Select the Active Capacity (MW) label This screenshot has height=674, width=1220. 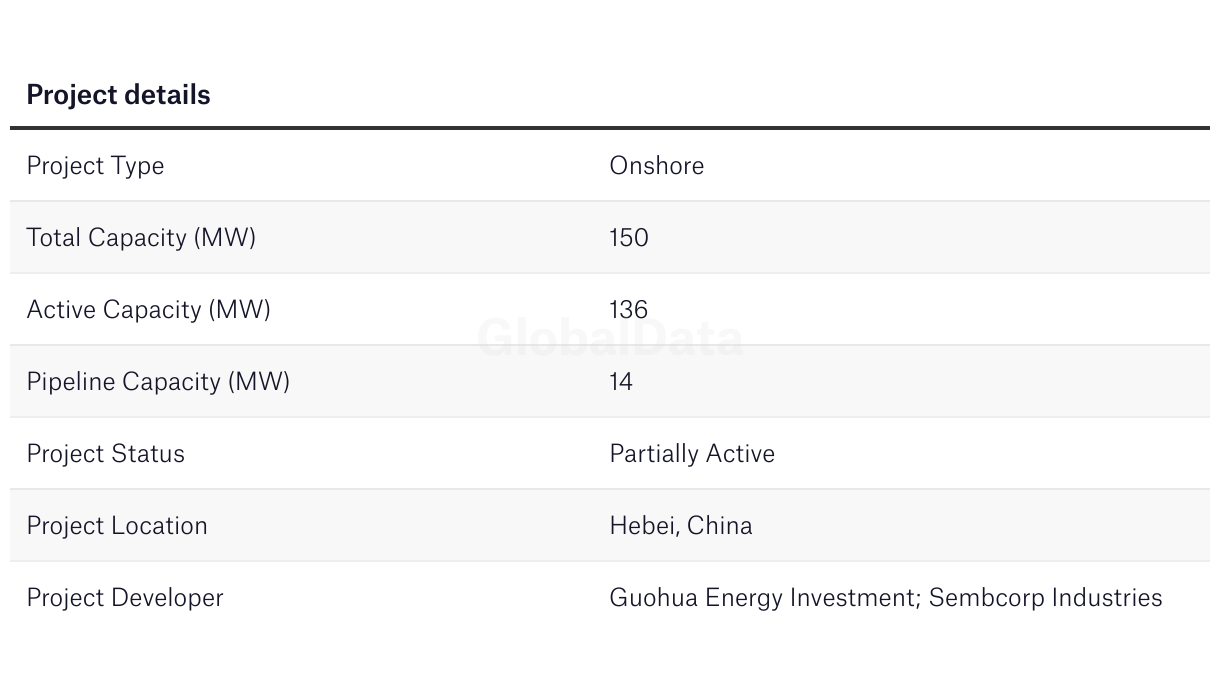[149, 310]
